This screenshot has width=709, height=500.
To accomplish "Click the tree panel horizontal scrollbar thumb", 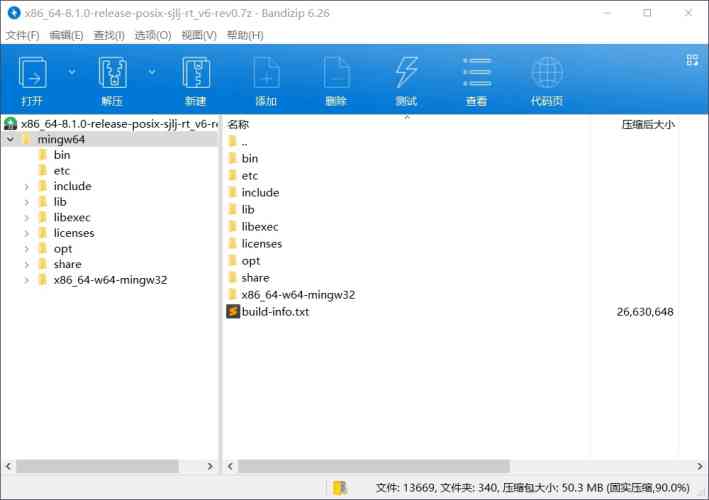I will (98, 466).
